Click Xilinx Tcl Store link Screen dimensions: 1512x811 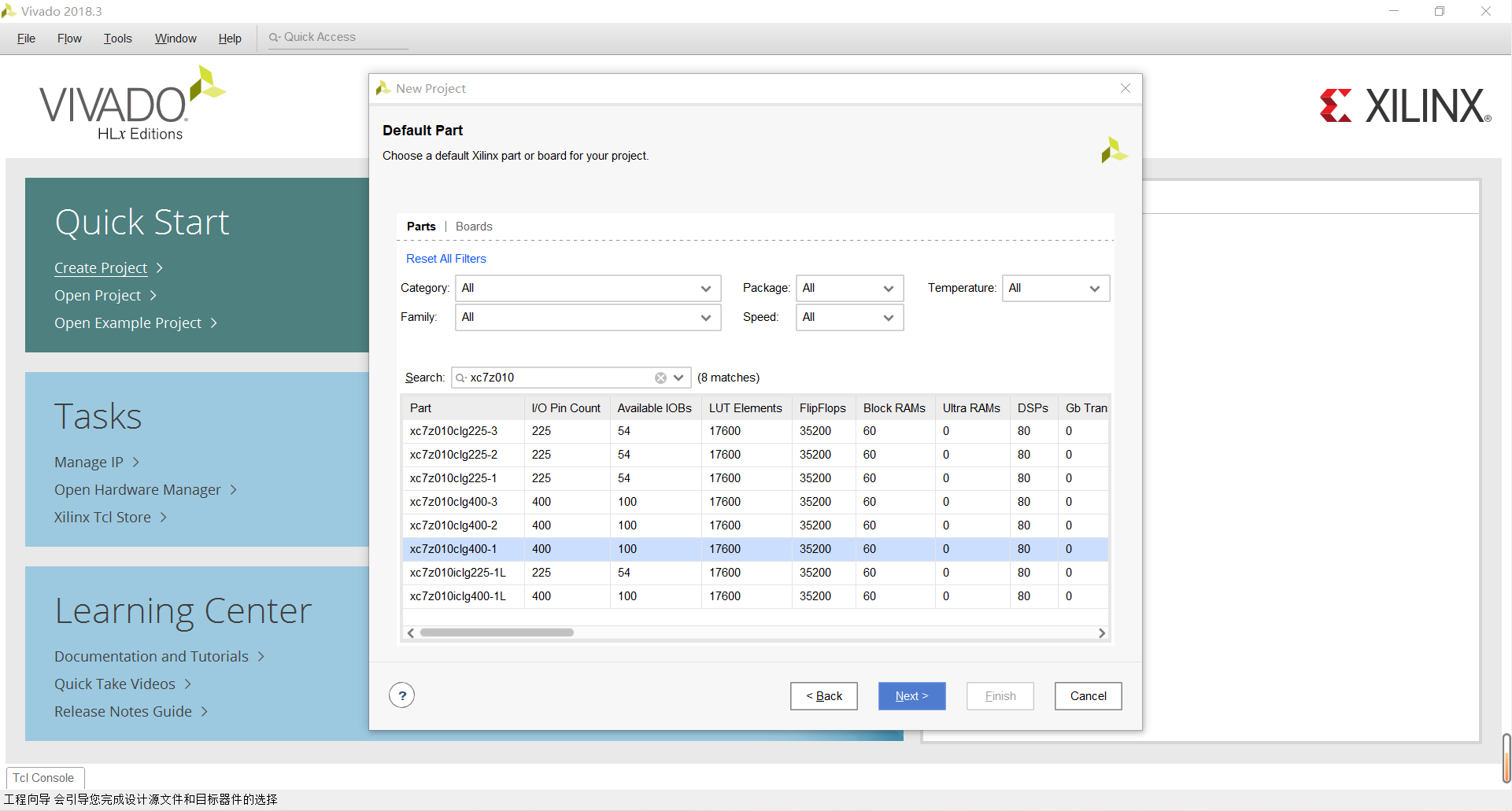click(x=102, y=518)
